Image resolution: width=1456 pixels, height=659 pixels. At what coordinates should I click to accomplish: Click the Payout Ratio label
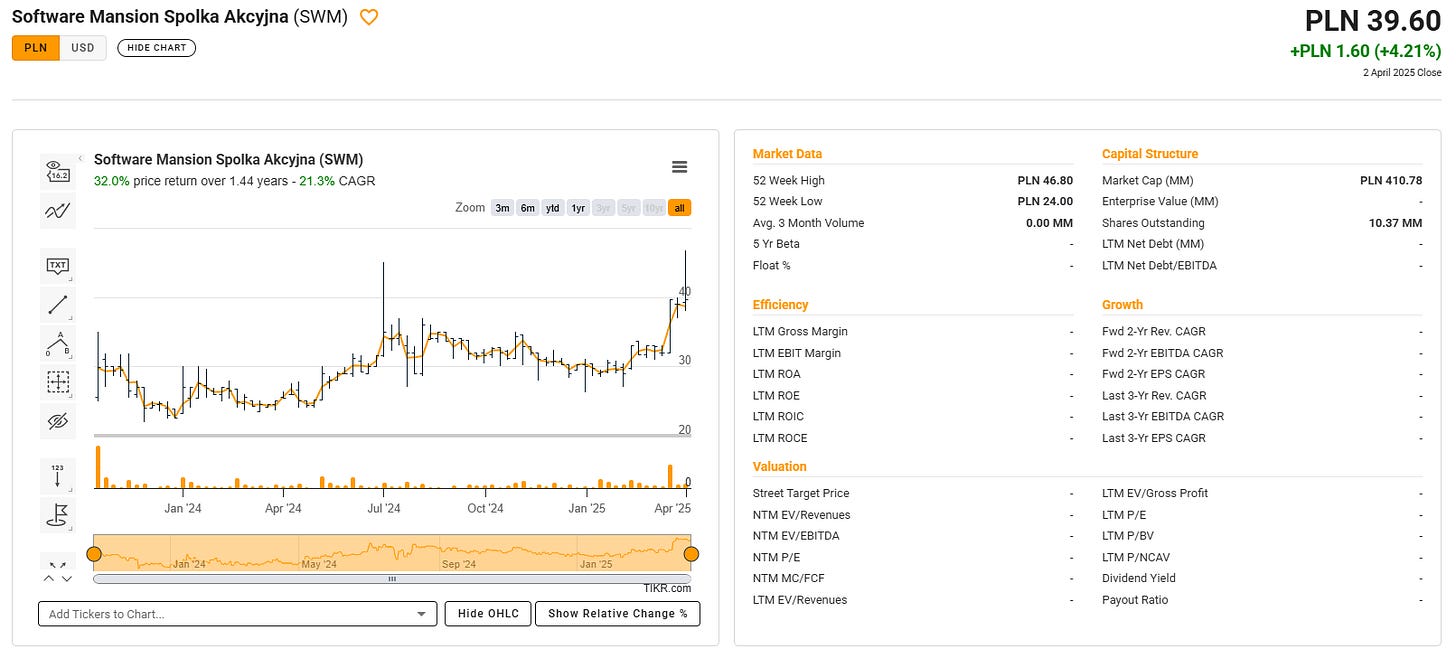(1135, 600)
